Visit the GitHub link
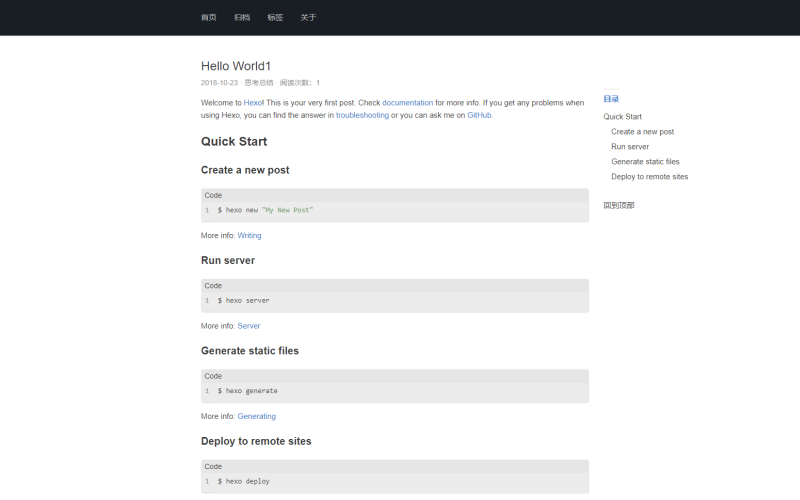Screen dimensions: 800x500 (x=480, y=115)
